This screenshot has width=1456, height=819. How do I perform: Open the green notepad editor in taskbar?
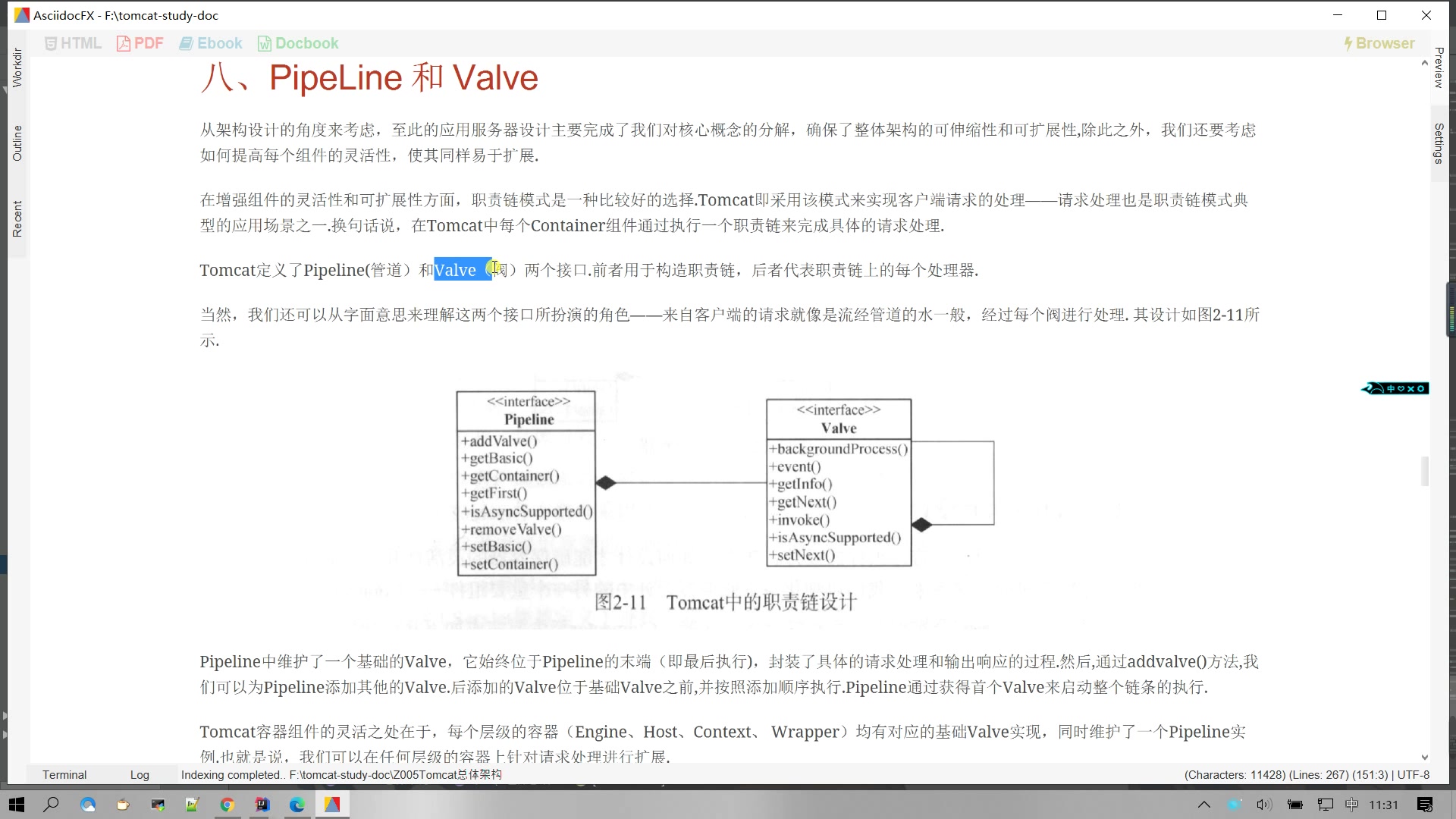192,805
